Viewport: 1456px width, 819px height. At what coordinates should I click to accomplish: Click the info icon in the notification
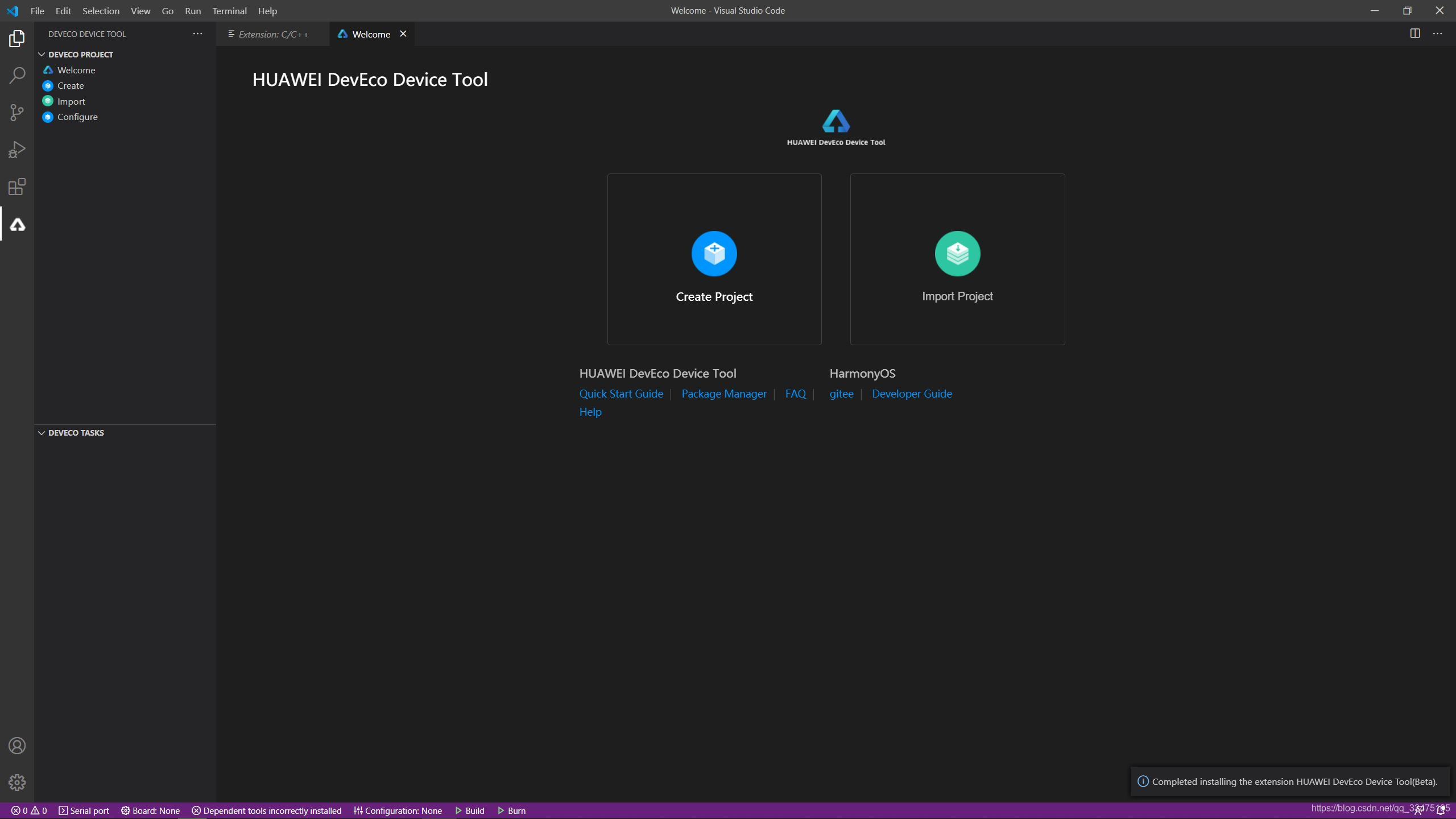[x=1143, y=781]
